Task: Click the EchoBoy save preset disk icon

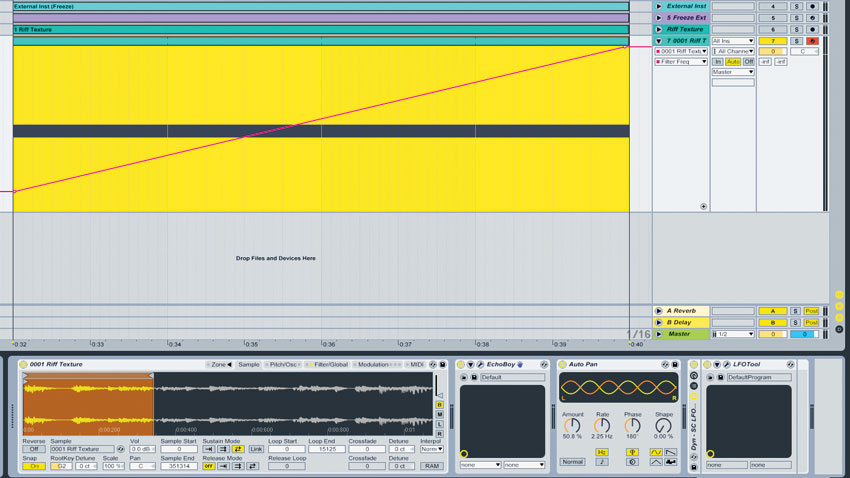Action: point(474,377)
